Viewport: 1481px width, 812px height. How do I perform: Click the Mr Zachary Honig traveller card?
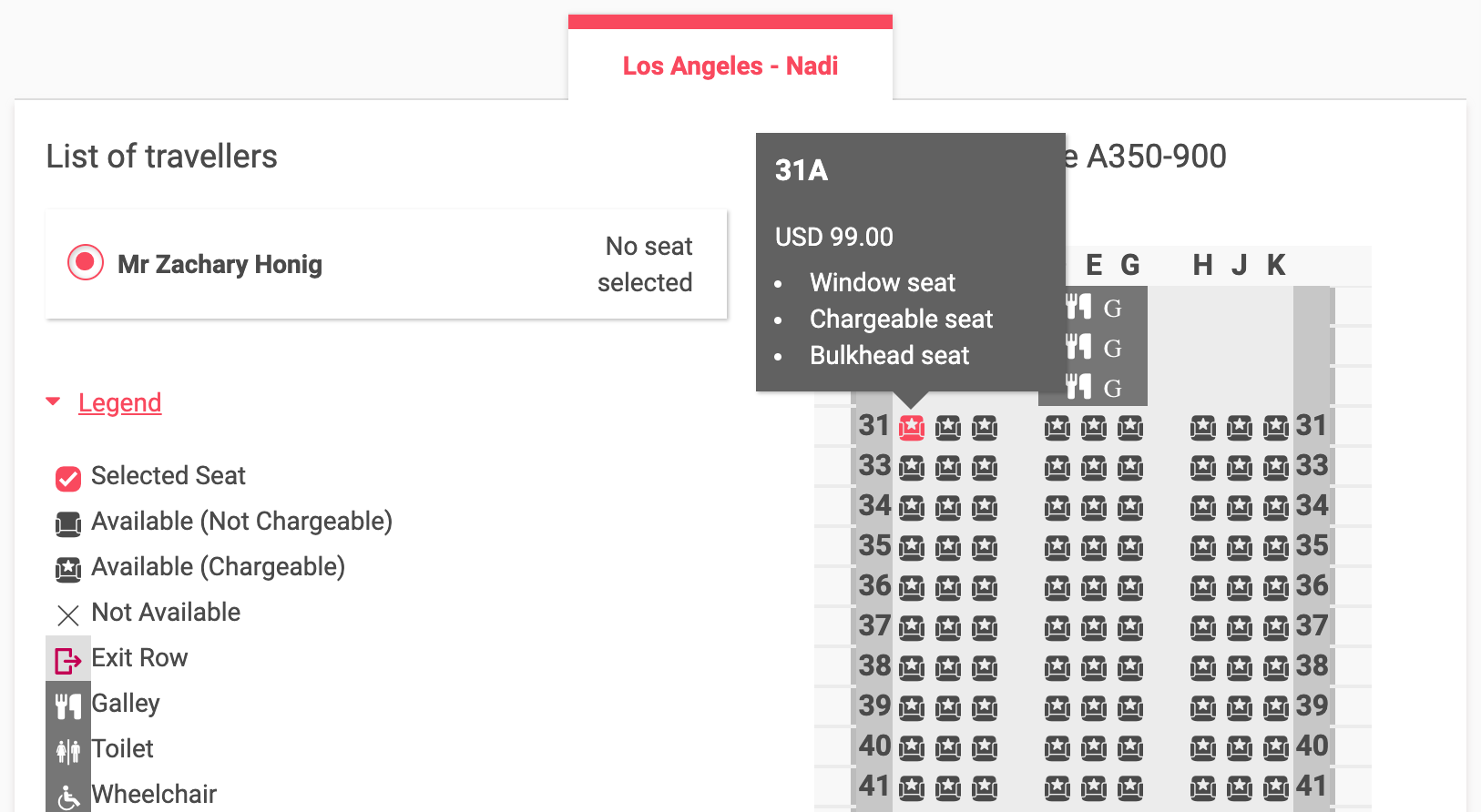coord(386,264)
